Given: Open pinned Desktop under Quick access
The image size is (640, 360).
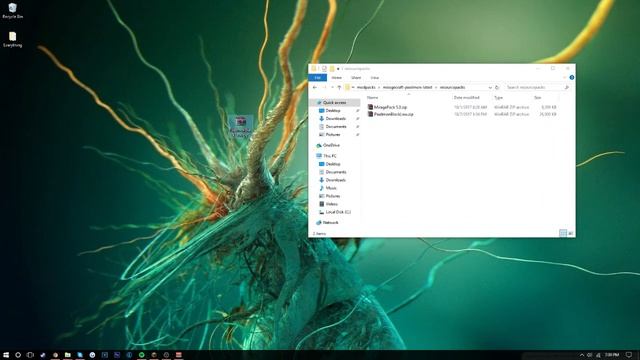Looking at the screenshot, I should 333,111.
